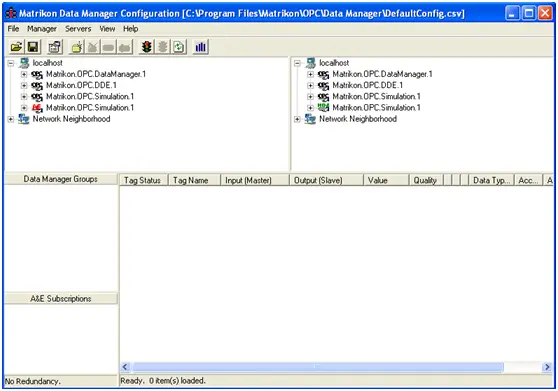The image size is (558, 391).
Task: Expand Matrikon.OPC.DDE.1 in the right pane
Action: point(310,85)
